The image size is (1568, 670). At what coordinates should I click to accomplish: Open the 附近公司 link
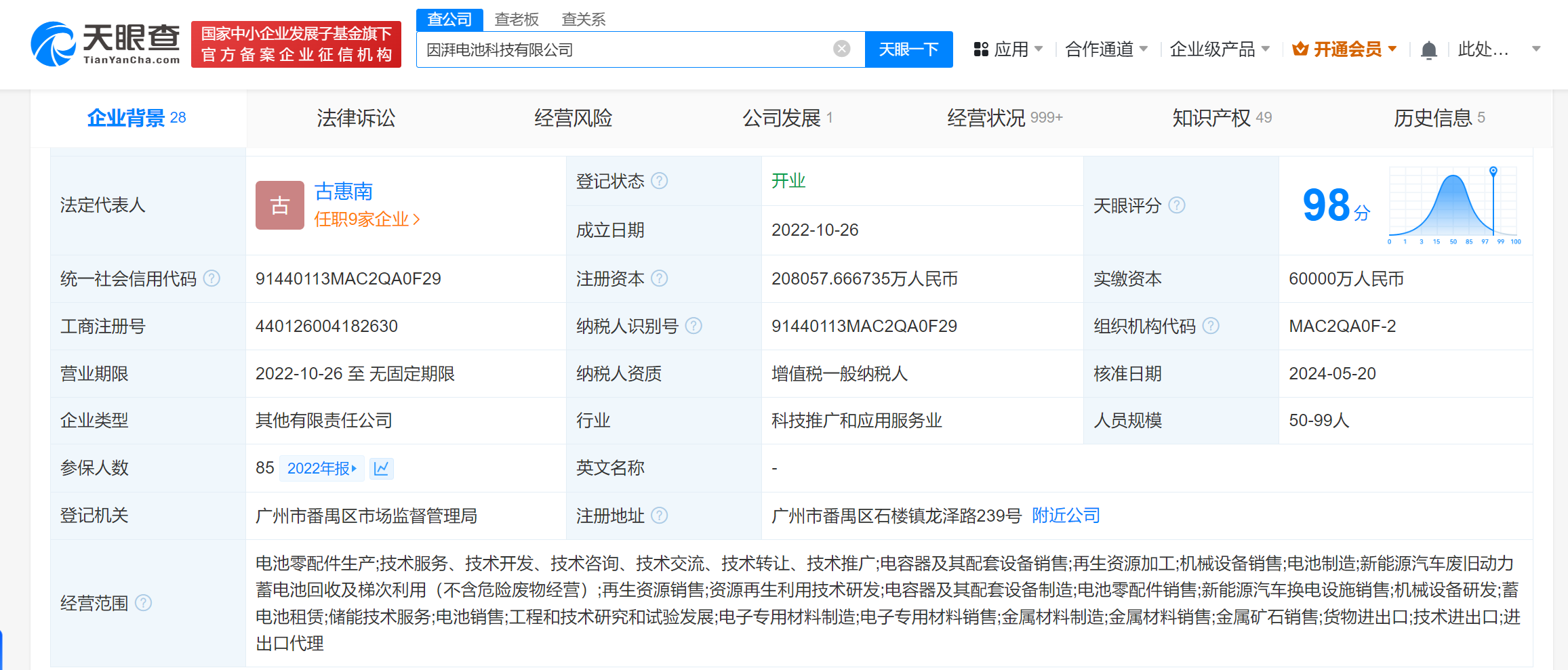(1065, 516)
